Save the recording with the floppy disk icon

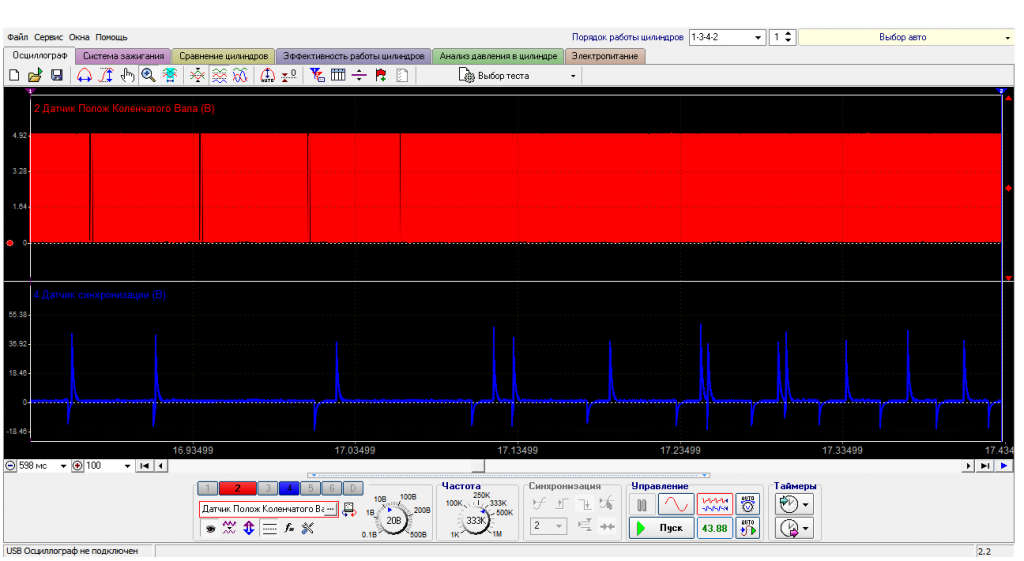click(57, 76)
